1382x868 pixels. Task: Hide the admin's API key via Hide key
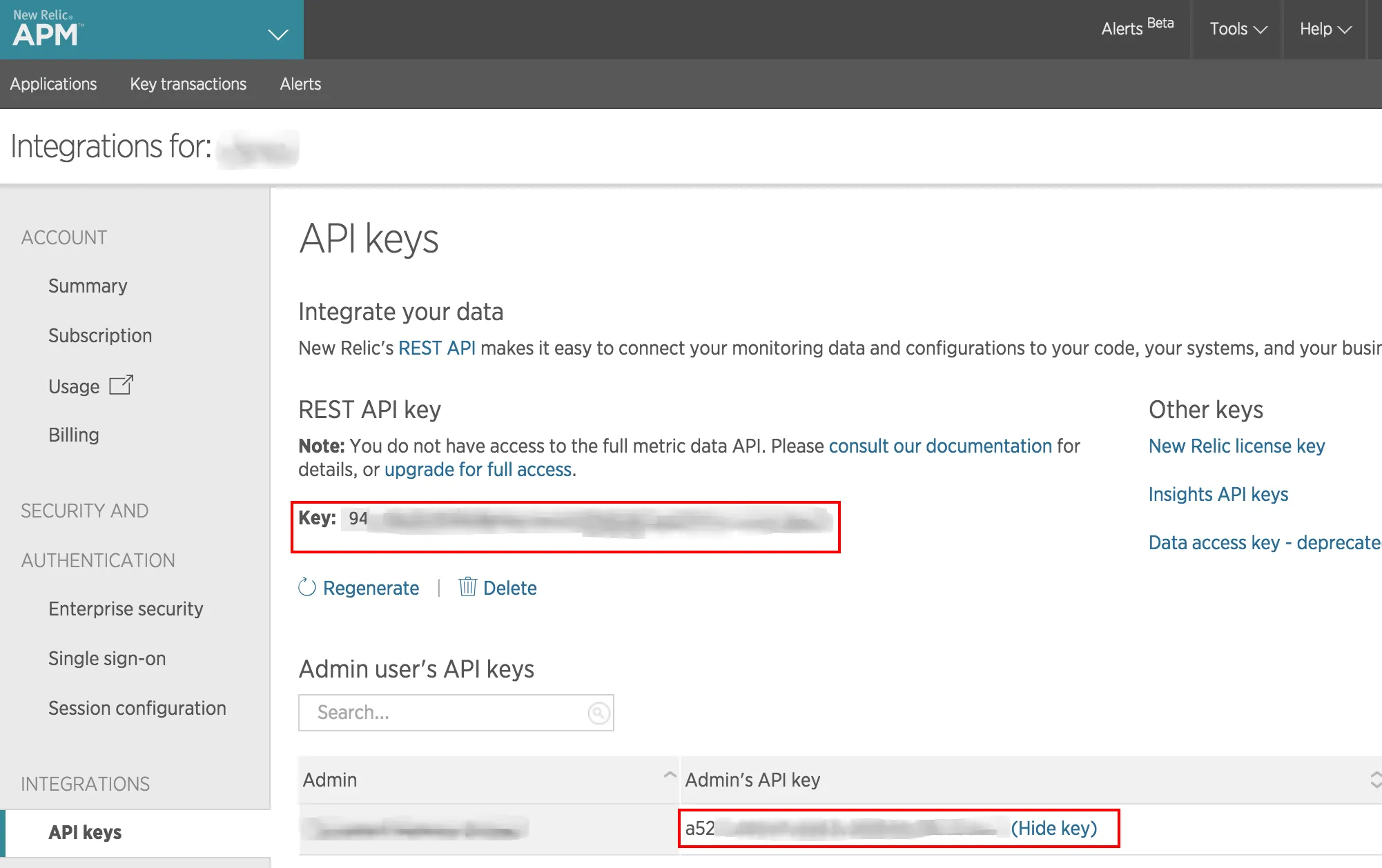(x=1054, y=828)
